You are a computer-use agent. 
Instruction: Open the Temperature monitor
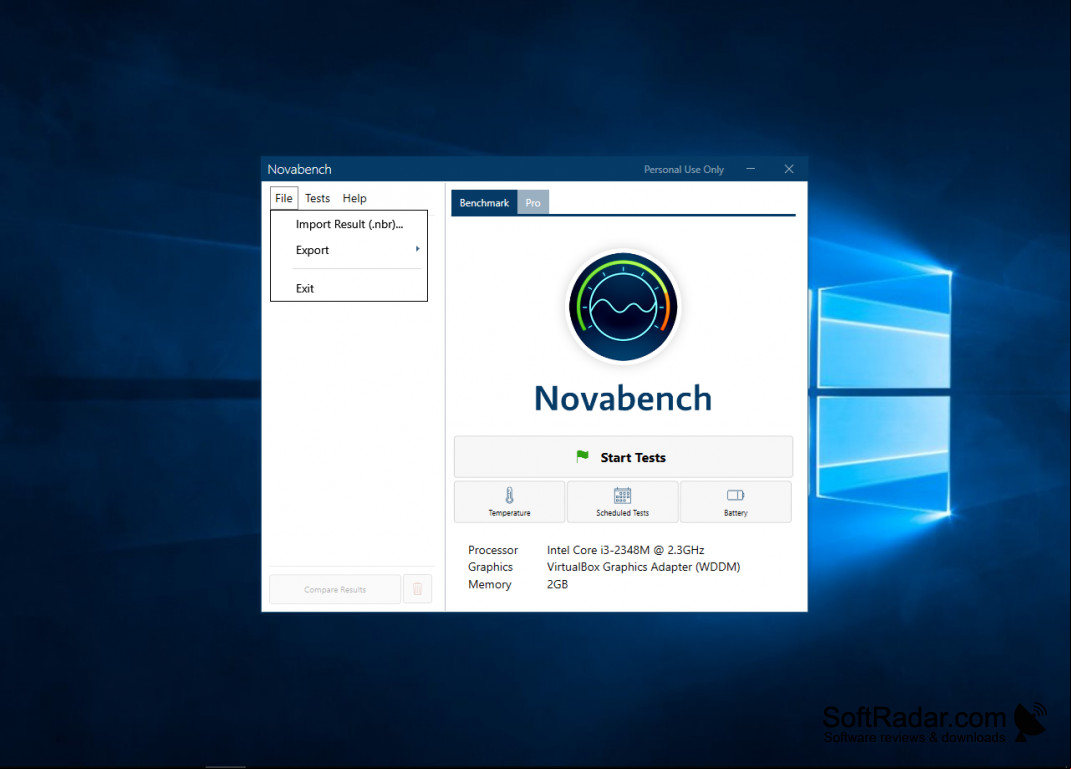(510, 502)
